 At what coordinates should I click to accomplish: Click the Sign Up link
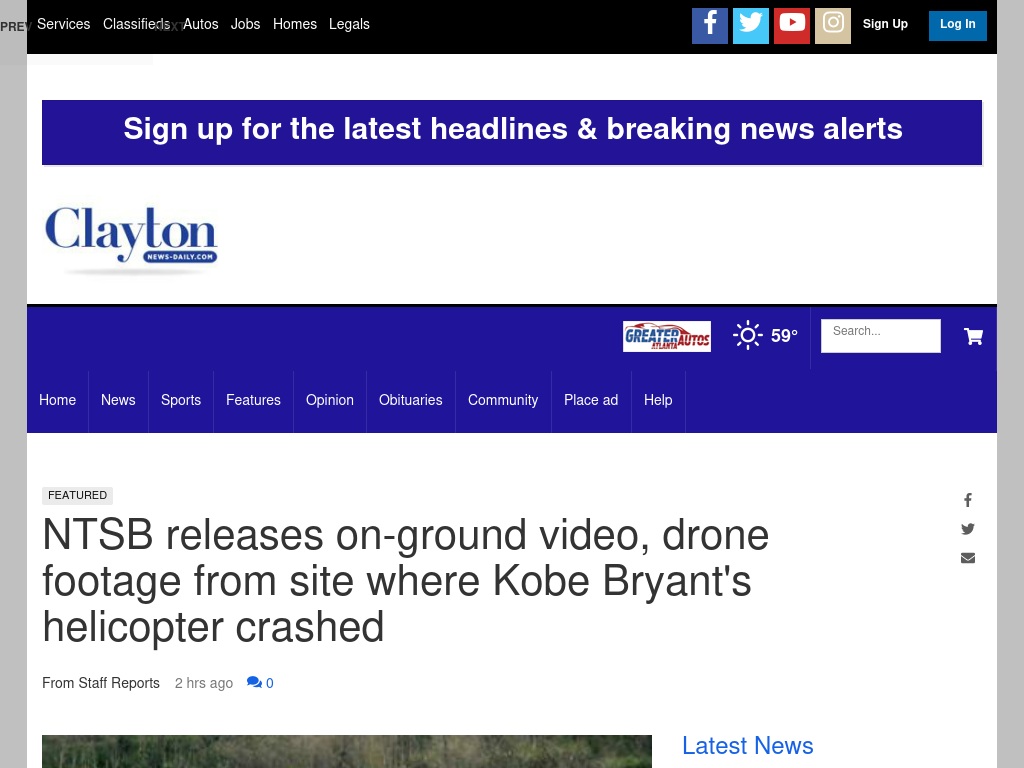[x=885, y=24]
